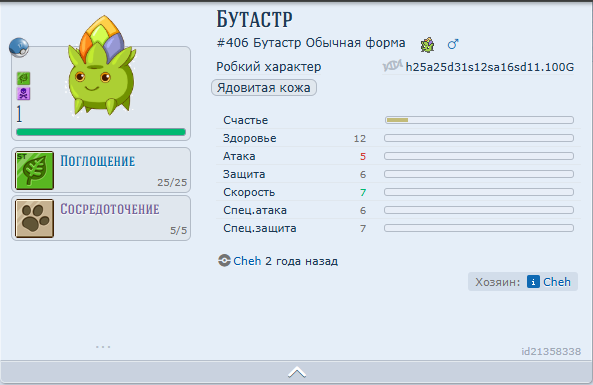Click the '2 года назад' timestamp

point(301,261)
